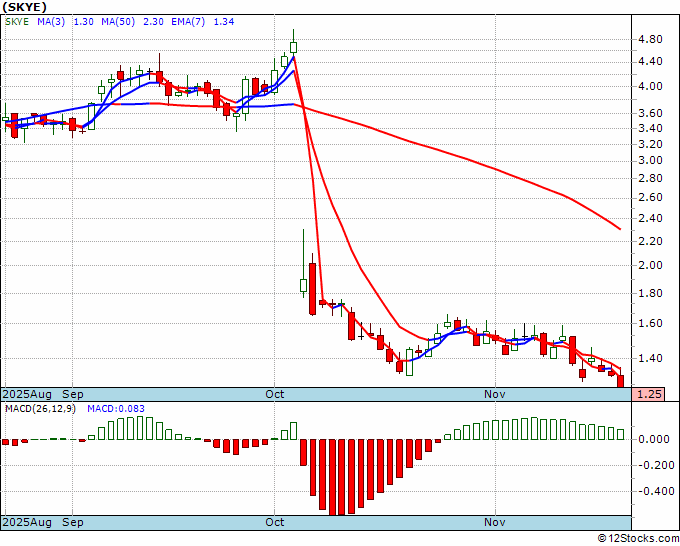Click the 3.00 price axis label
This screenshot has width=680, height=546.
click(650, 160)
